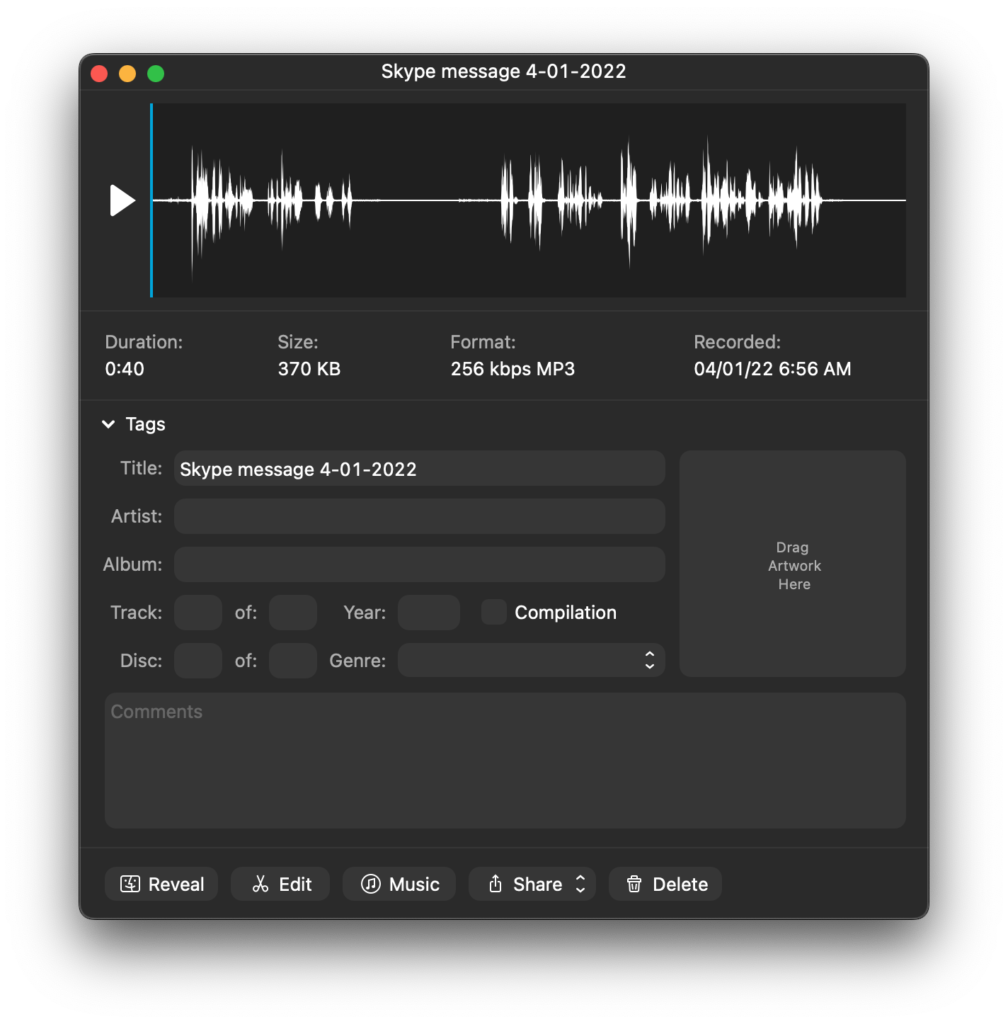Image resolution: width=1008 pixels, height=1024 pixels.
Task: Click the Disc number field
Action: click(x=198, y=661)
